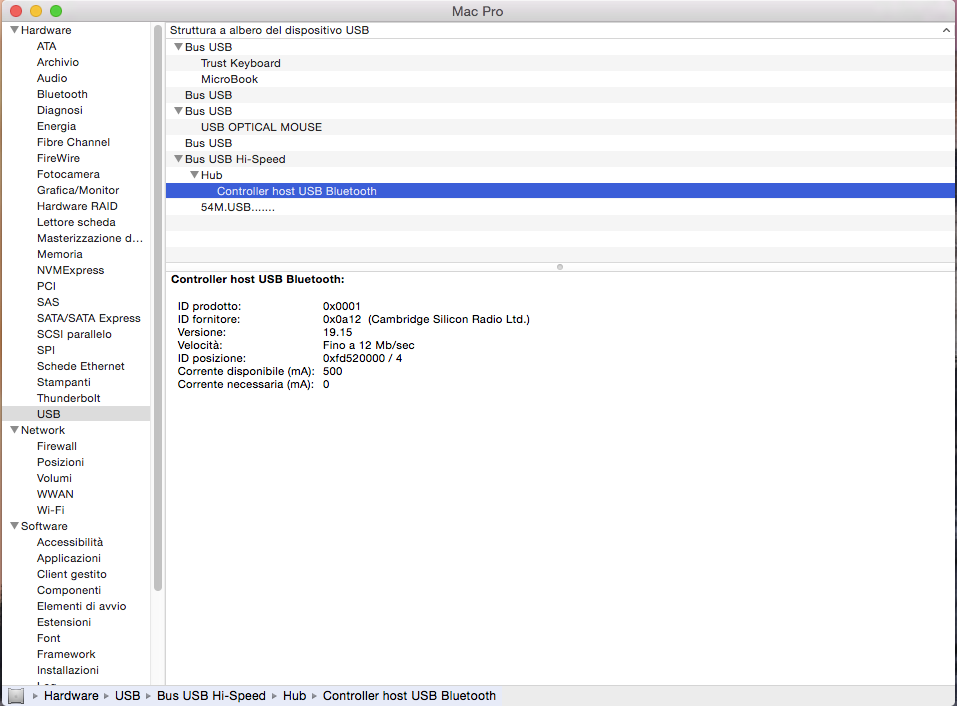Select Stampanti in the sidebar
Viewport: 957px width, 706px height.
click(63, 382)
